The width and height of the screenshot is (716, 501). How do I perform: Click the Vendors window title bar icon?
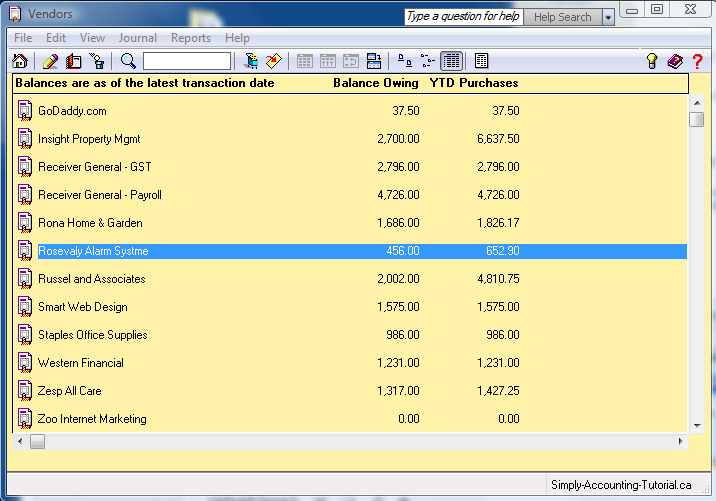click(15, 14)
